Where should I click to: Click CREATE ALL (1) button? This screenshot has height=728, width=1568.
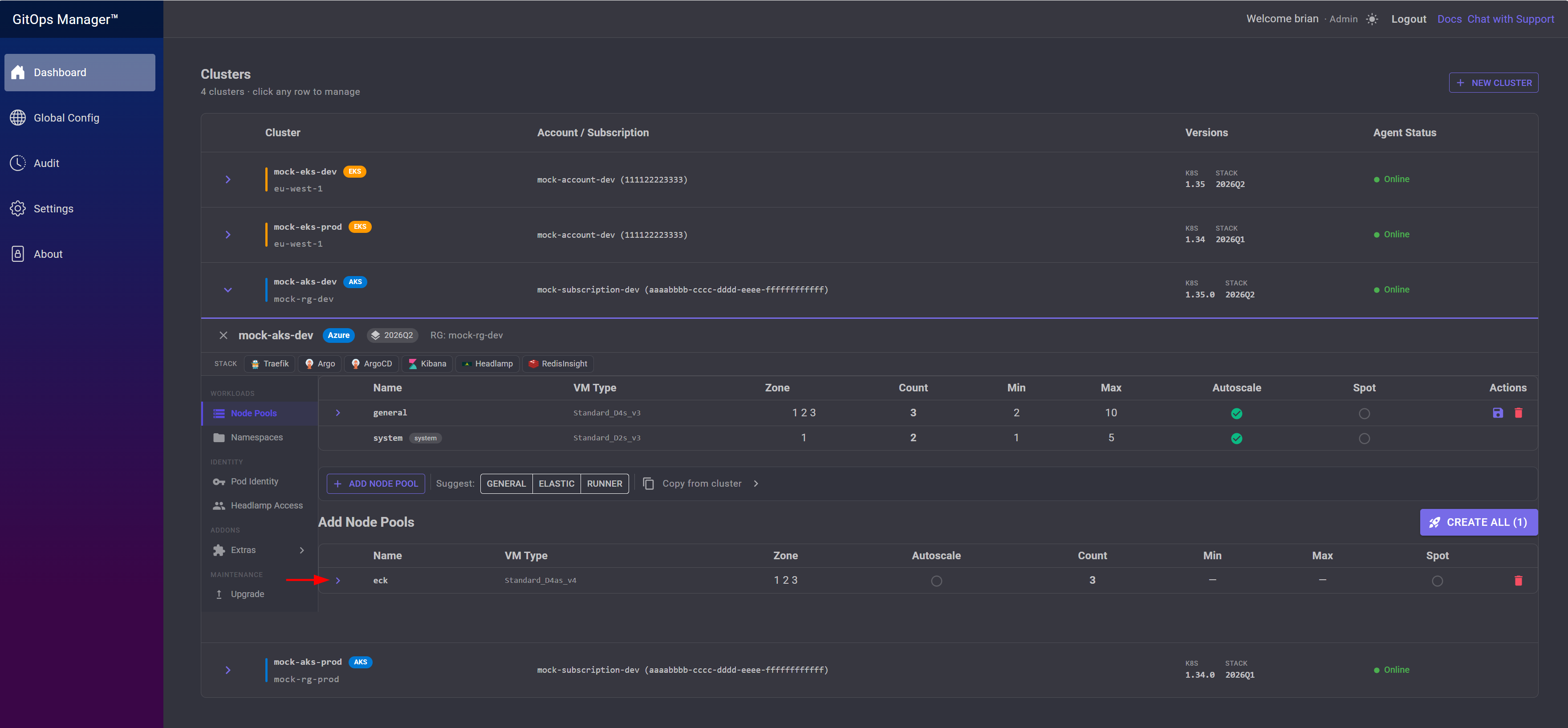coord(1479,522)
